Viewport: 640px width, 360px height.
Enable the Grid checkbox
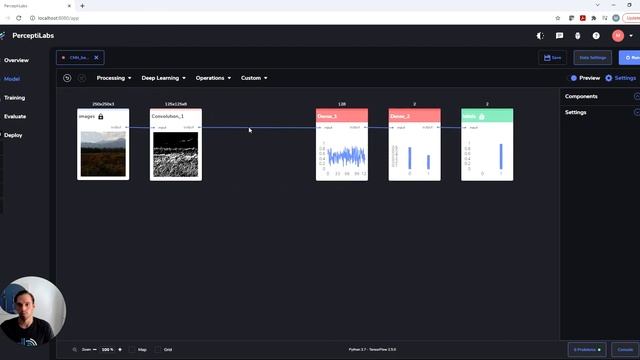pyautogui.click(x=158, y=349)
